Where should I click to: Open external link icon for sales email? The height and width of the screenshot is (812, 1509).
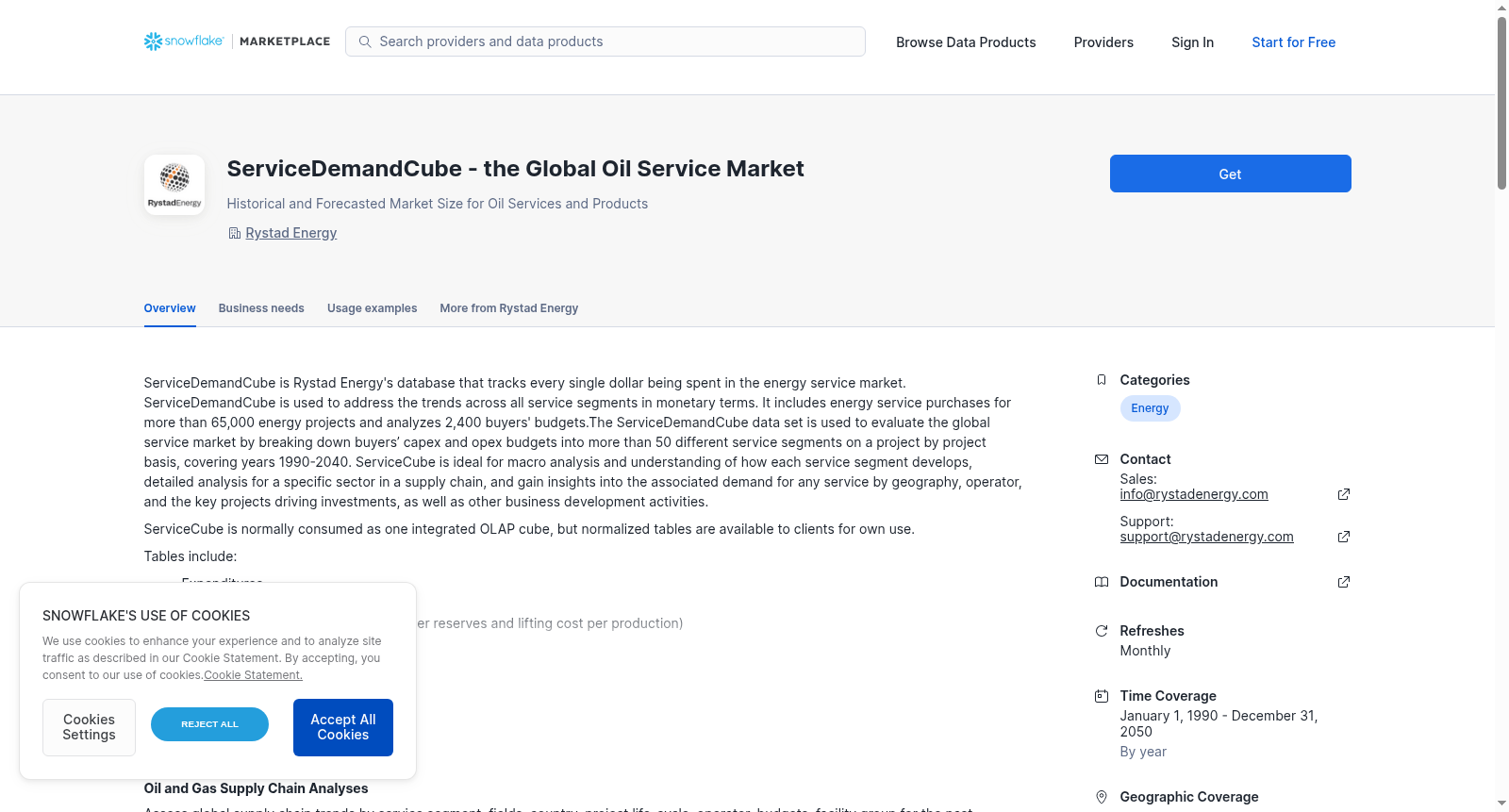point(1344,494)
